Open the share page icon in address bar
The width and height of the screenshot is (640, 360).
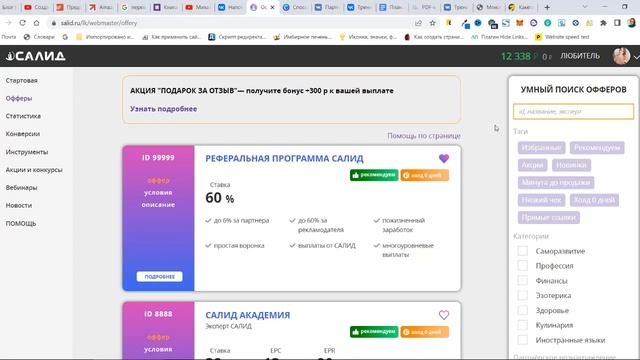coord(418,23)
